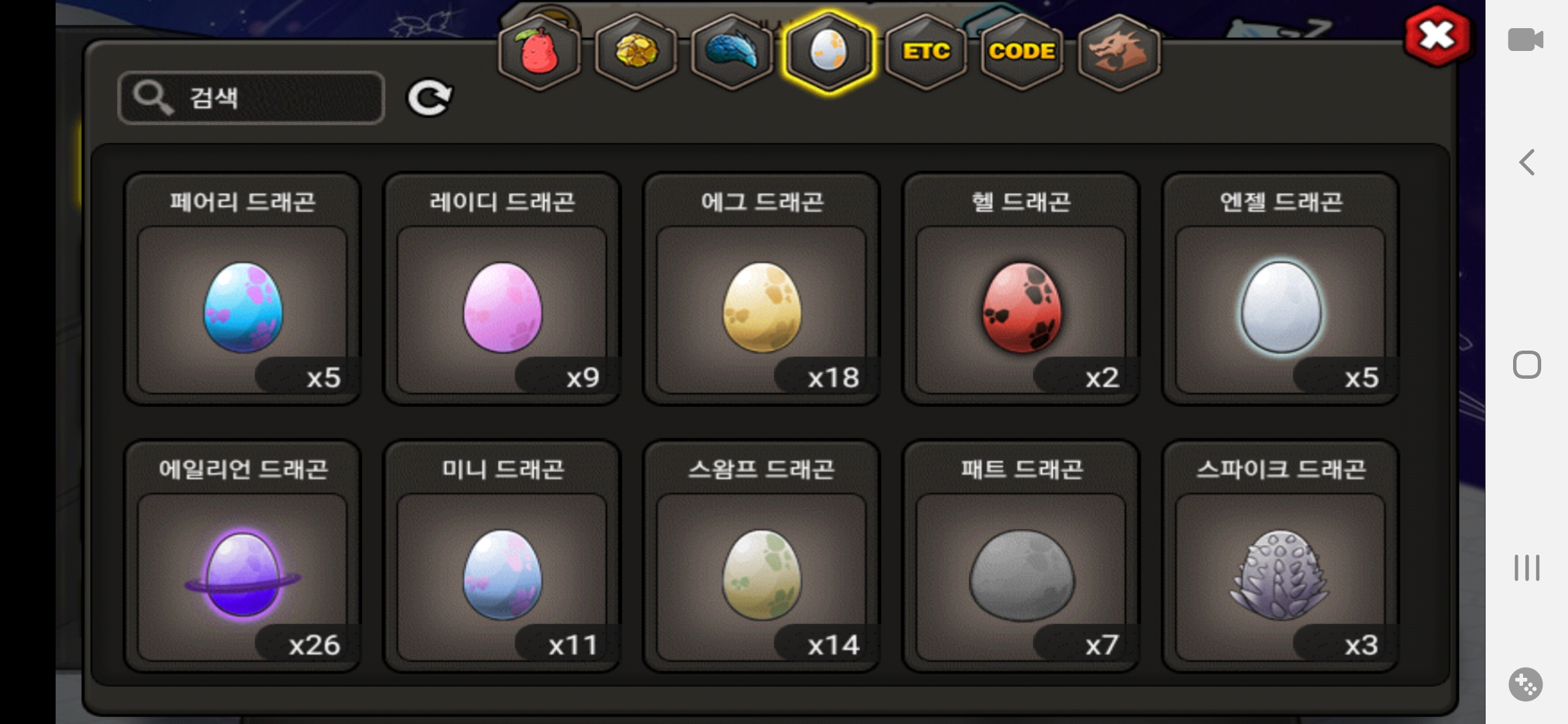Open the brown dragon head tab
Image resolution: width=1568 pixels, height=724 pixels.
coord(1118,52)
